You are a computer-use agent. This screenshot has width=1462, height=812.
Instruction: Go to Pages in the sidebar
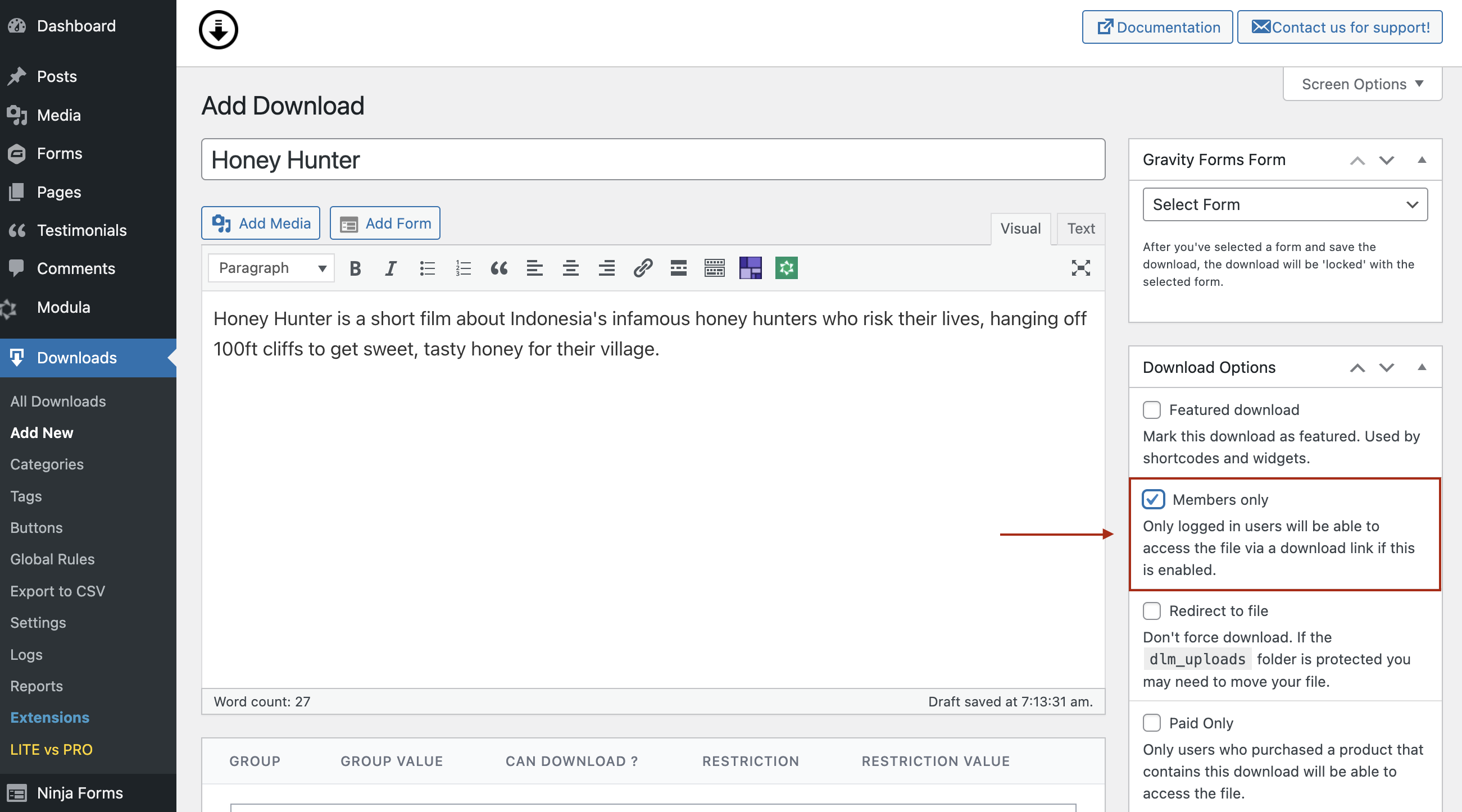88,191
